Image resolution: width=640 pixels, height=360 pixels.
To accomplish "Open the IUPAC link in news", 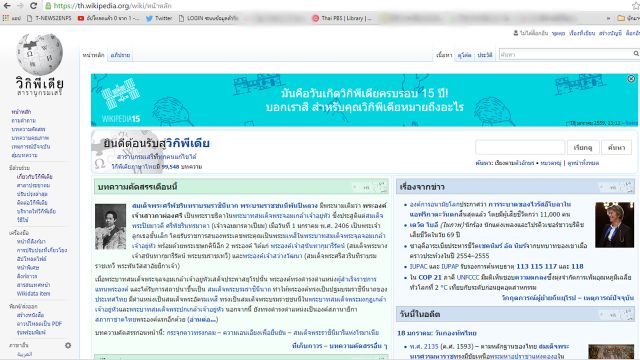I will (x=418, y=266).
